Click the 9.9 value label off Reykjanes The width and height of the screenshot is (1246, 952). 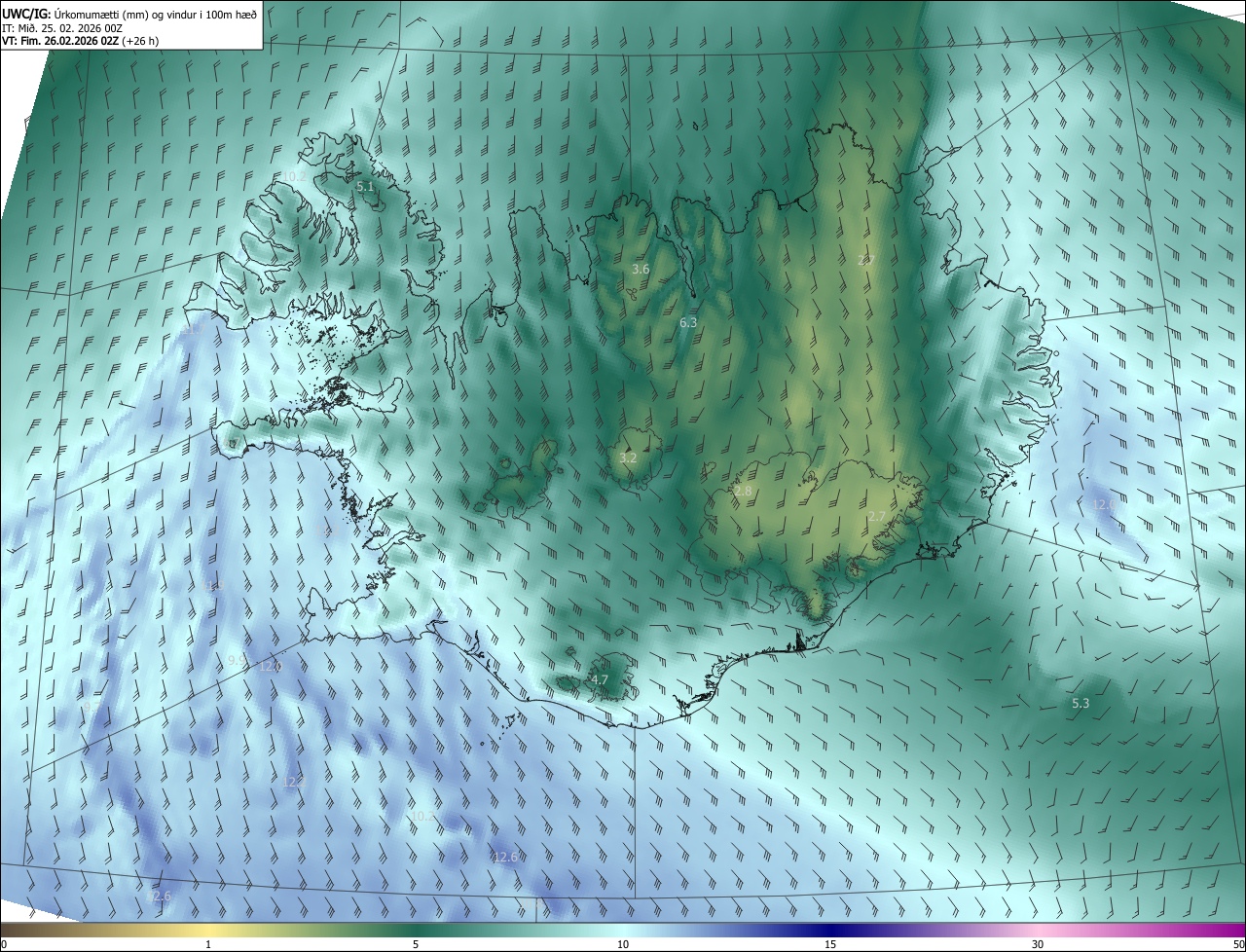coord(237,661)
